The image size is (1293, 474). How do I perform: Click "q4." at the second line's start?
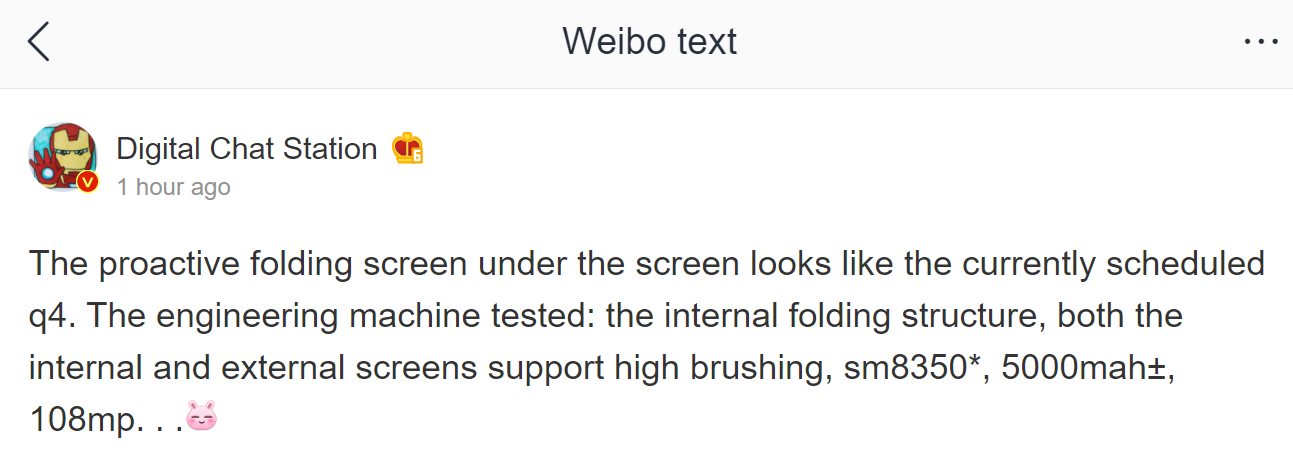(x=52, y=317)
